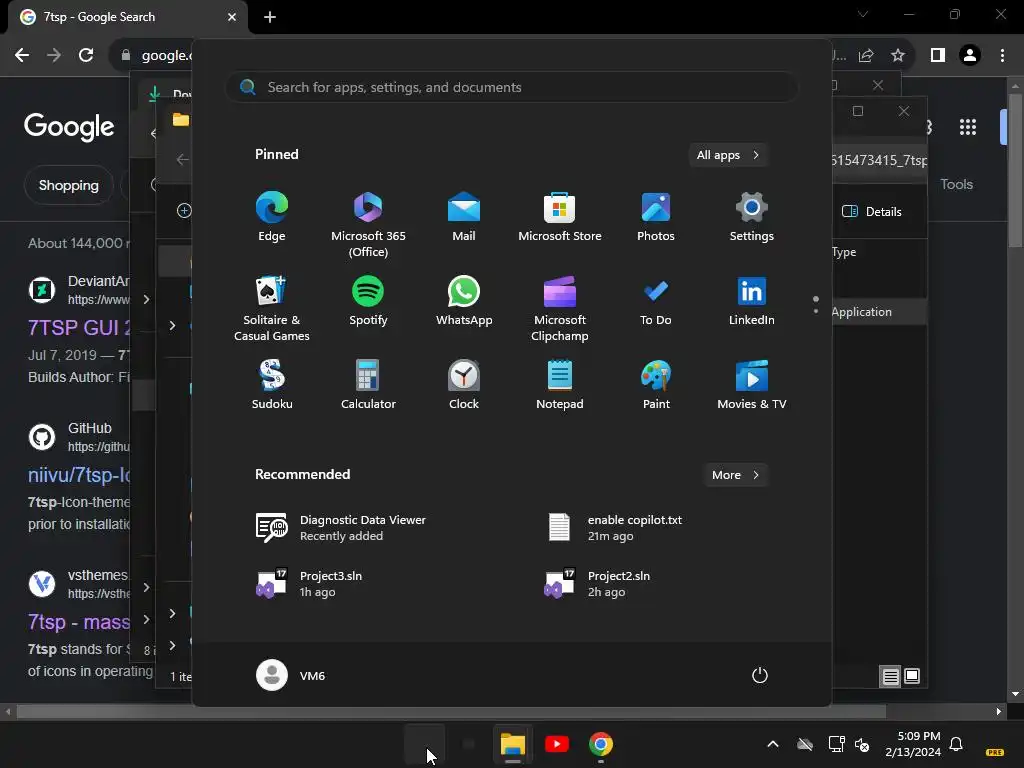Viewport: 1024px width, 768px height.
Task: Open Project3.sln recent file
Action: point(310,584)
